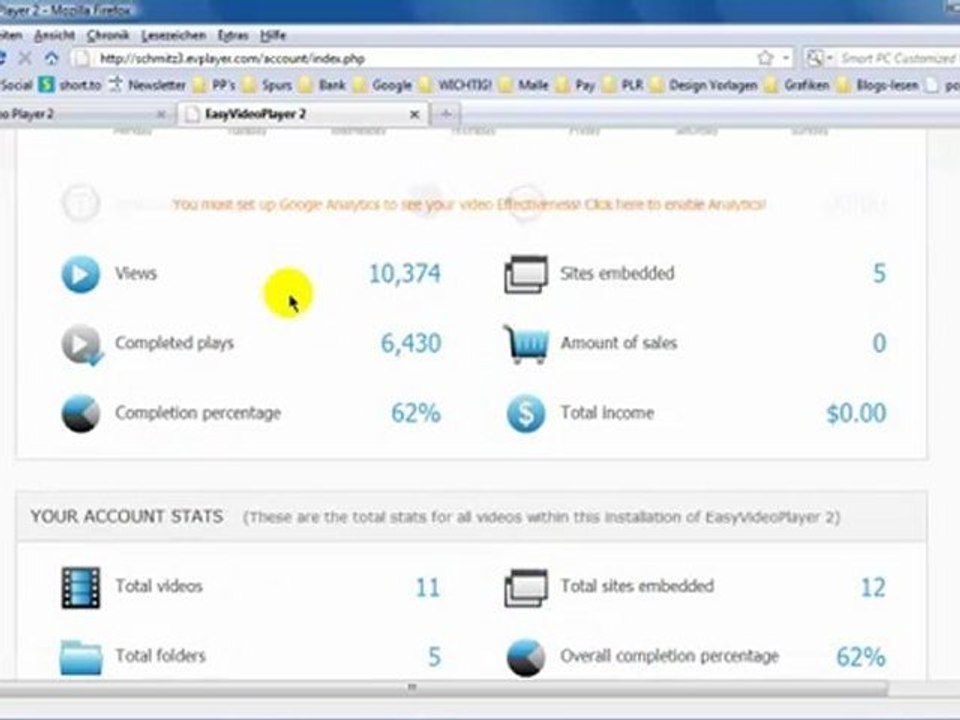This screenshot has width=960, height=720.
Task: Click the Stop loading X toolbar button
Action: [x=25, y=58]
